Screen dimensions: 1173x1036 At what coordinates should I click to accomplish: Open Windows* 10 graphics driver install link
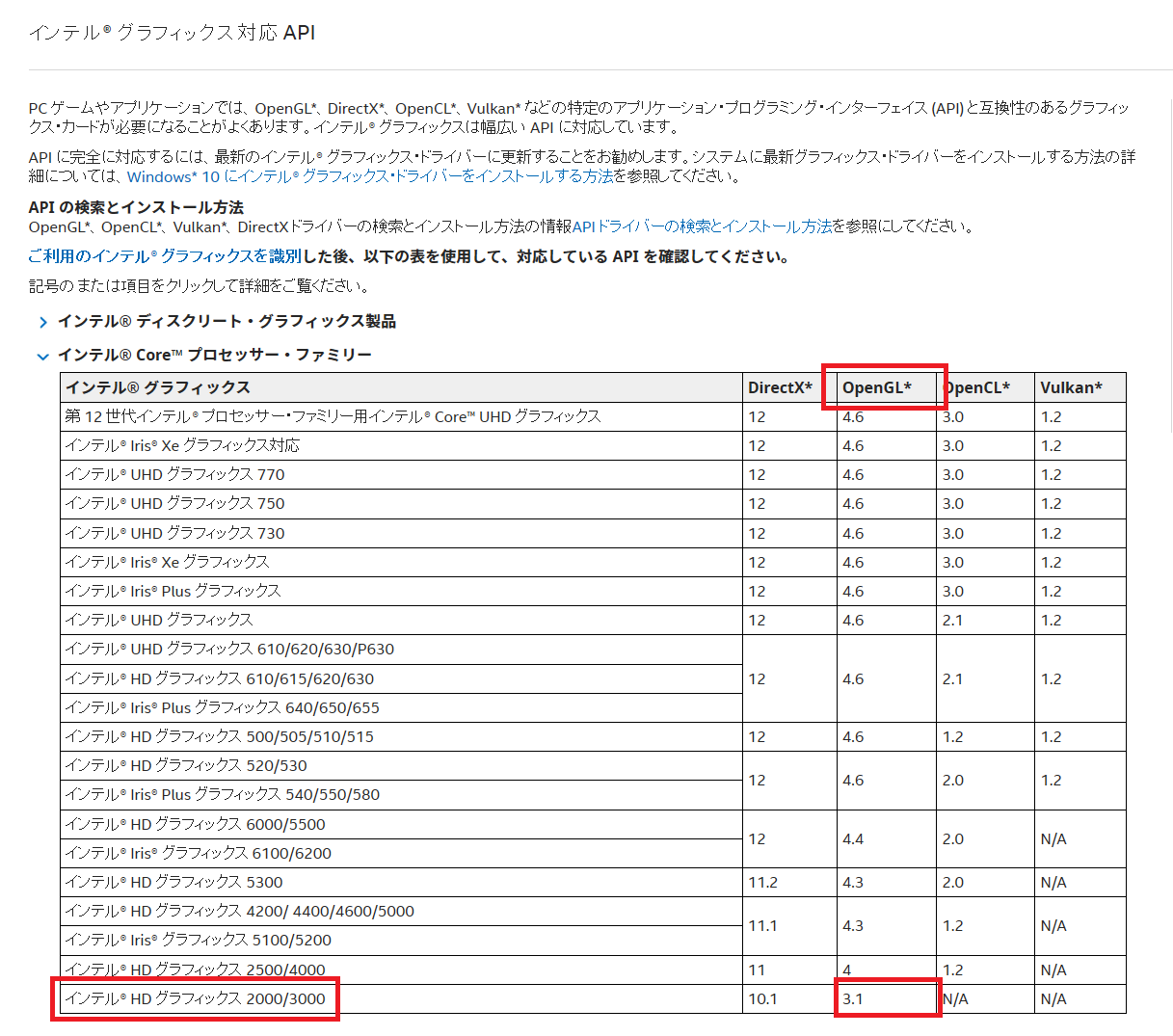click(x=370, y=176)
